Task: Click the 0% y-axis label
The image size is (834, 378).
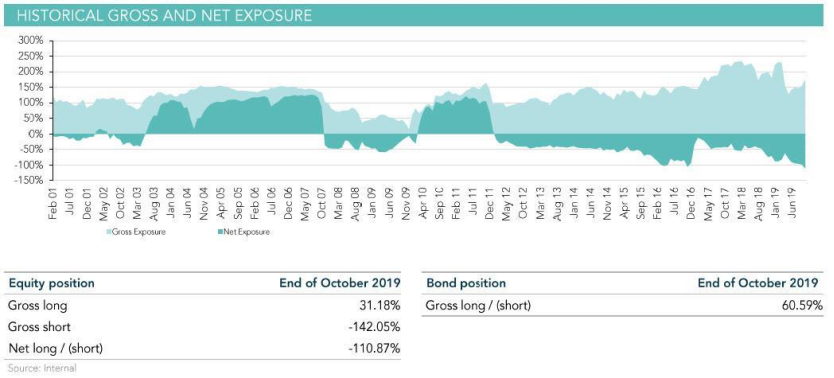Action: 37,135
